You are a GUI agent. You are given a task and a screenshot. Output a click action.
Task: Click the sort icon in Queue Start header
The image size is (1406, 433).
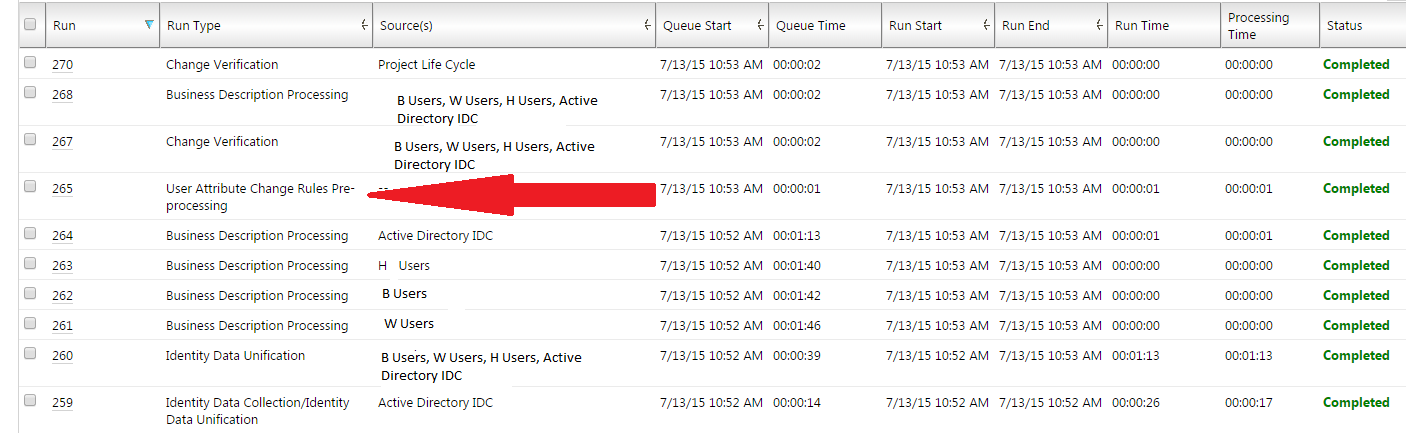coord(760,26)
